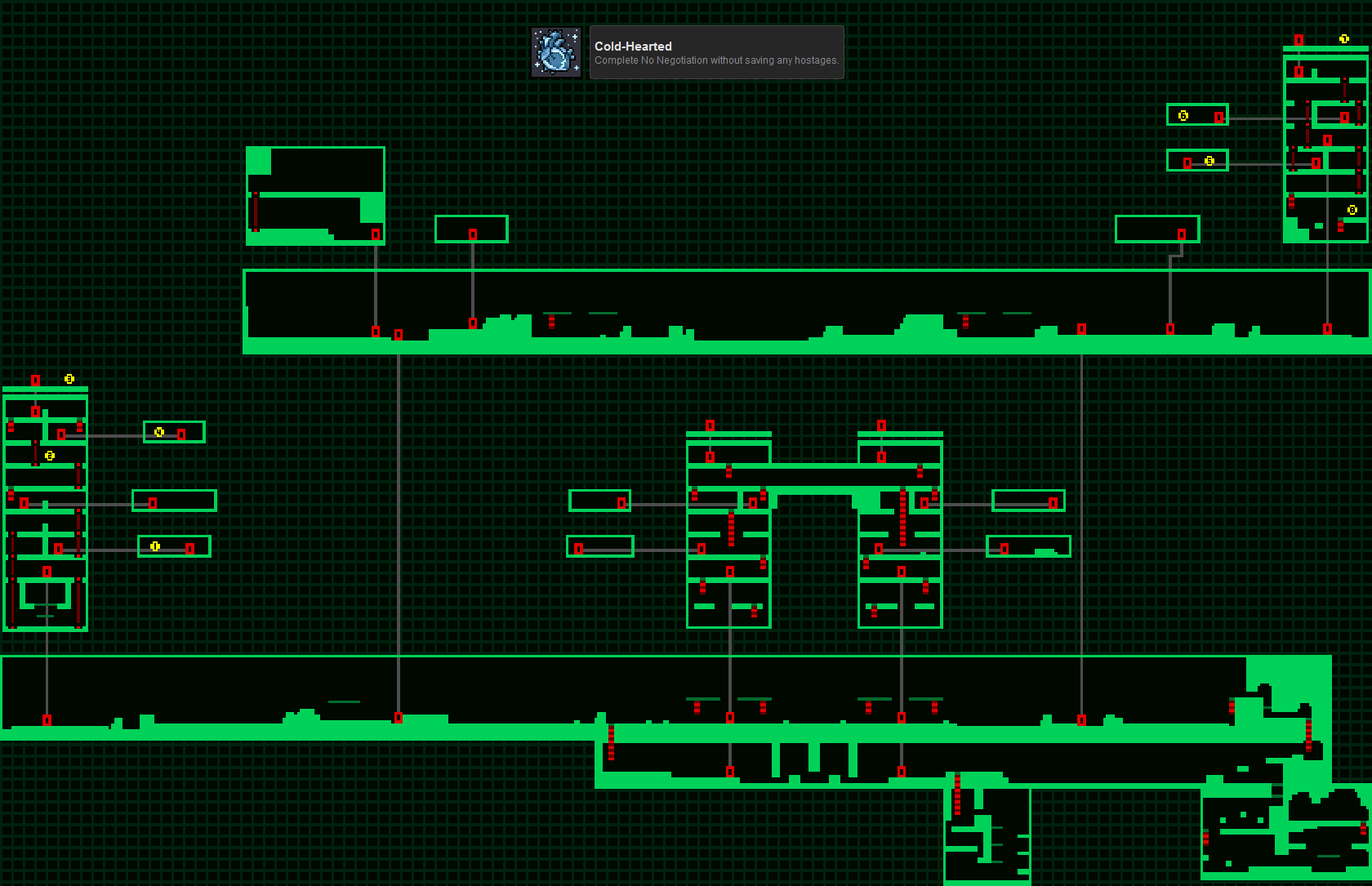Click the Cold-Hearted achievement heart icon
The height and width of the screenshot is (886, 1372).
point(556,52)
